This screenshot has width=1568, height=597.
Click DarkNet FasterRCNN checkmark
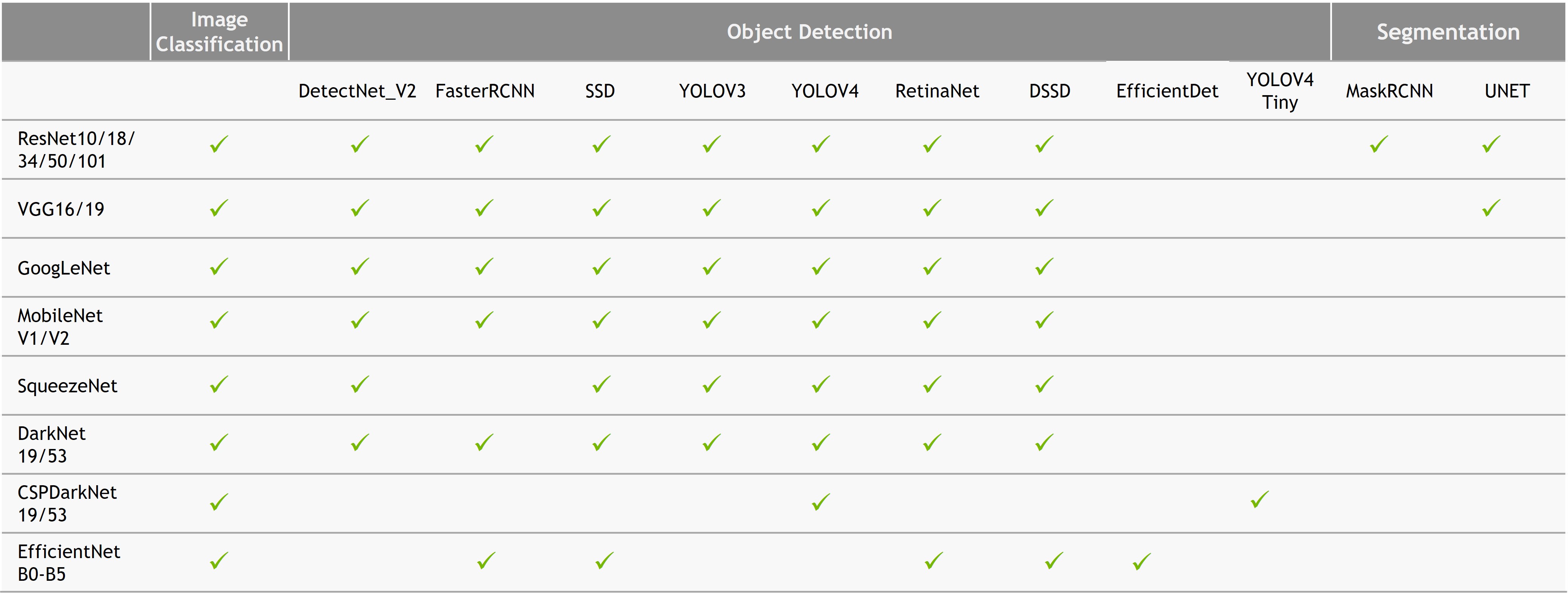coord(484,443)
